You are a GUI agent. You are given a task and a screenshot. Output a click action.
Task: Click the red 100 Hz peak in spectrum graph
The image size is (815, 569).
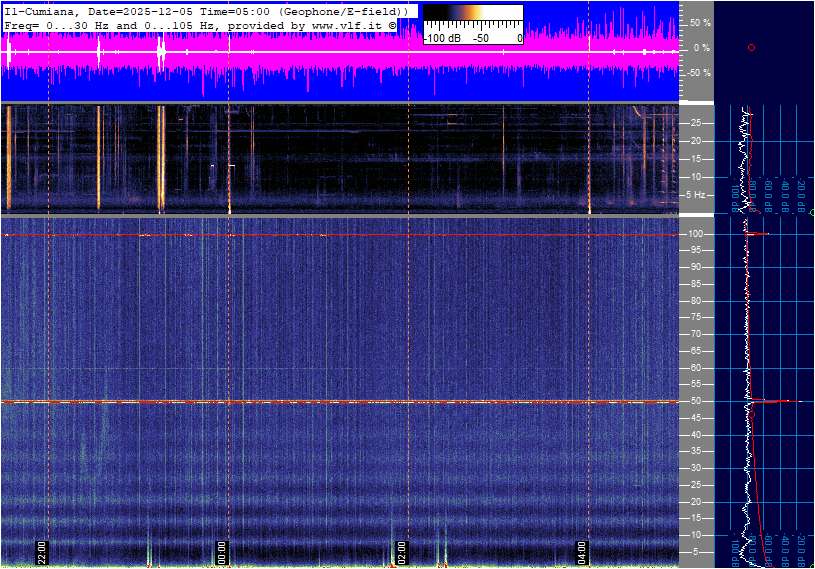[x=760, y=234]
